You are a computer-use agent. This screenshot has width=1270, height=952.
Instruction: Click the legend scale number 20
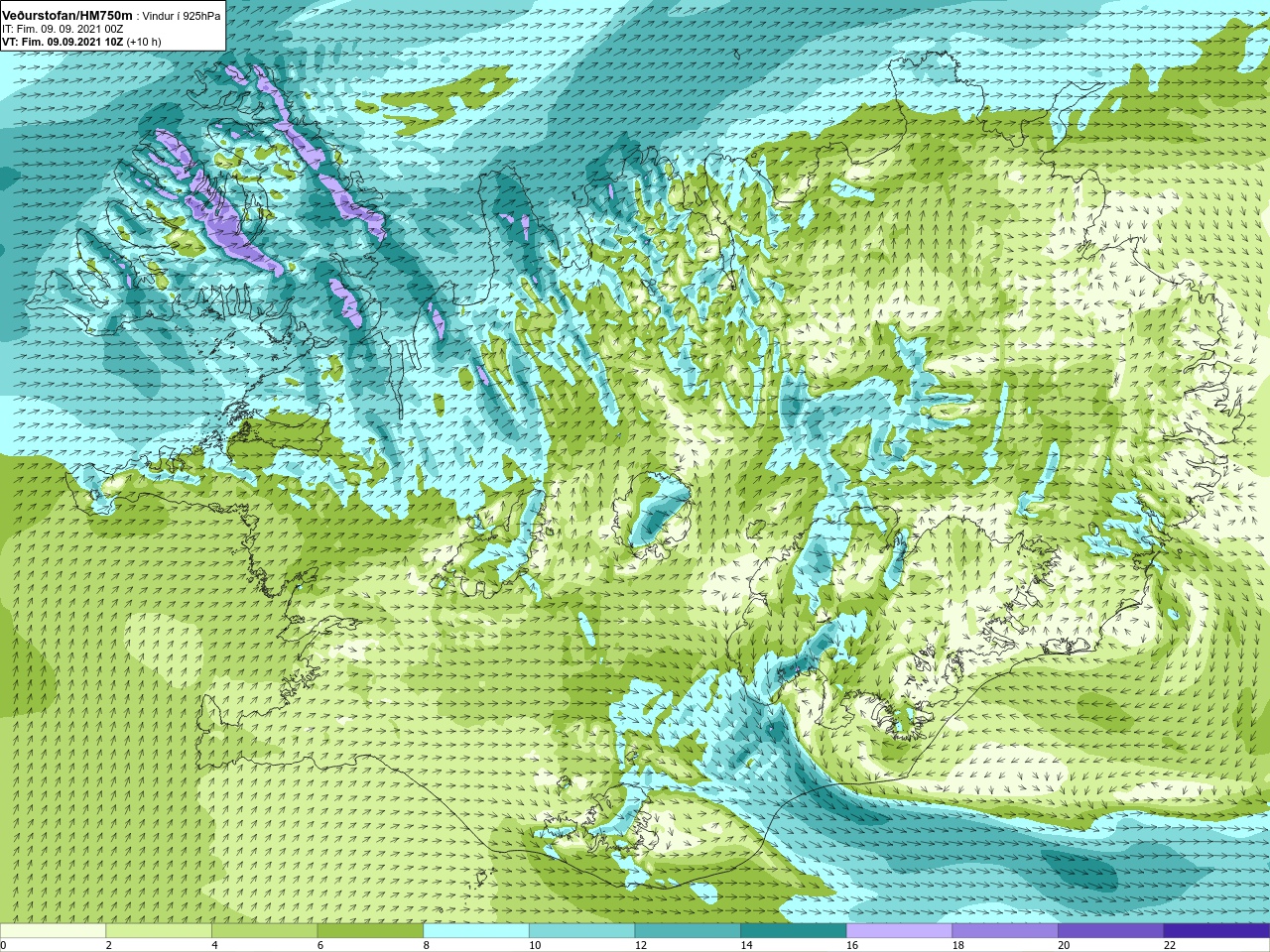pos(1064,945)
